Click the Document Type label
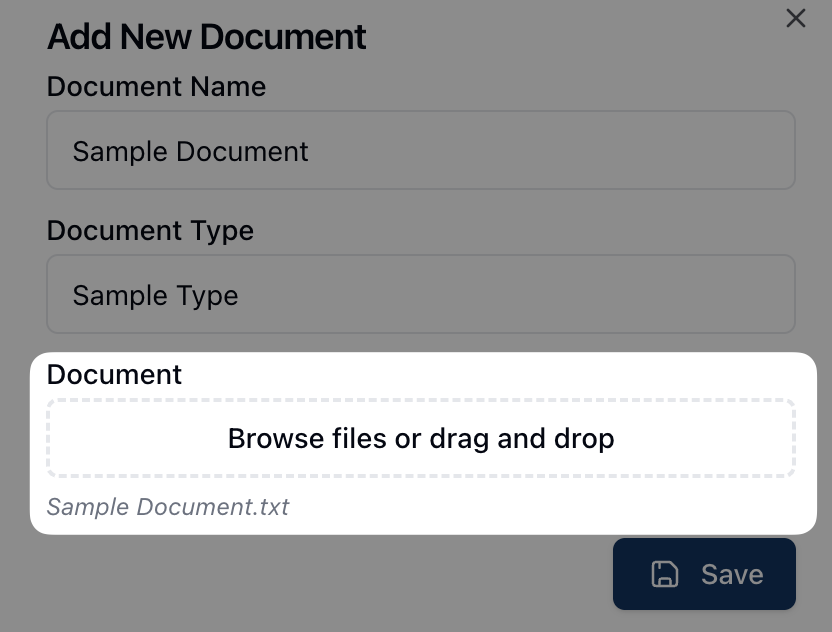832x632 pixels. [150, 231]
